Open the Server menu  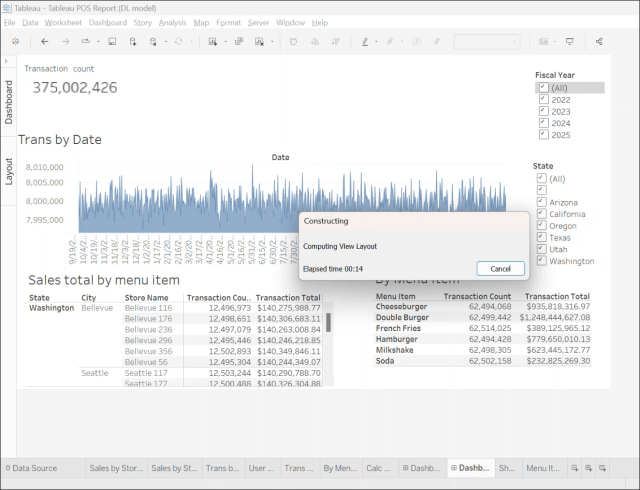tap(258, 22)
